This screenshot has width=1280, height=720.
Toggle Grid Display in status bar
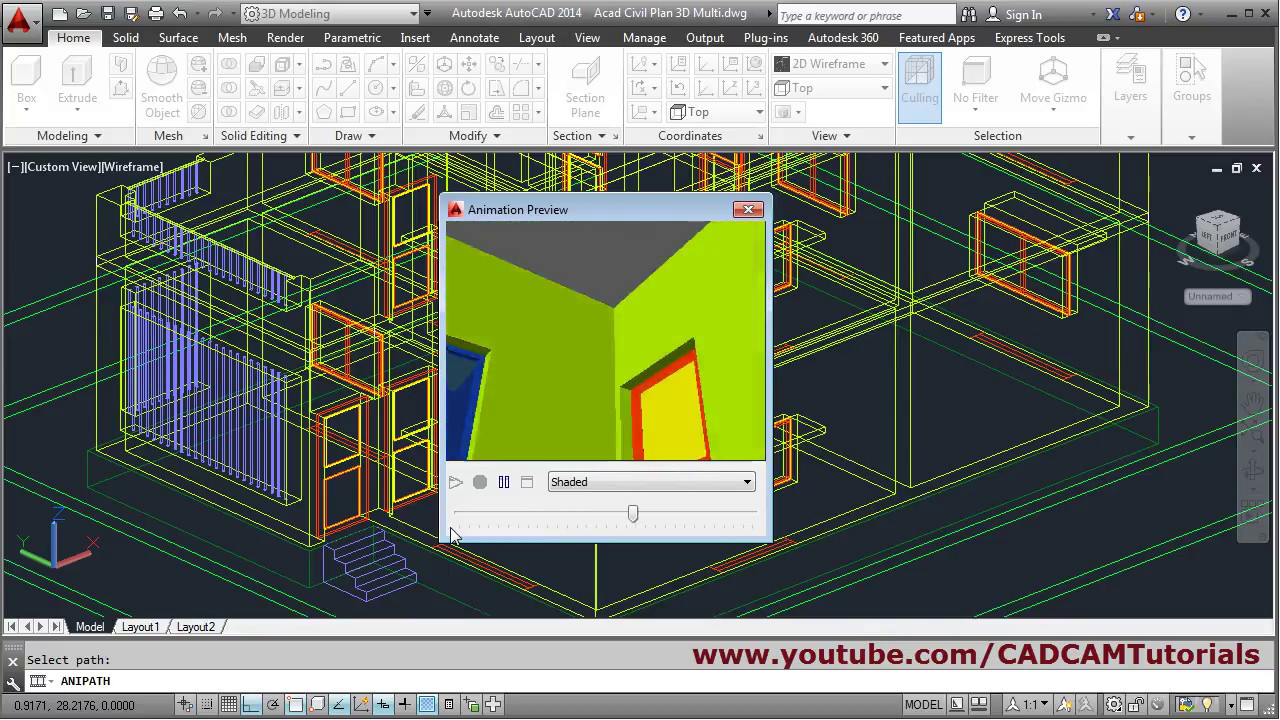(x=228, y=705)
